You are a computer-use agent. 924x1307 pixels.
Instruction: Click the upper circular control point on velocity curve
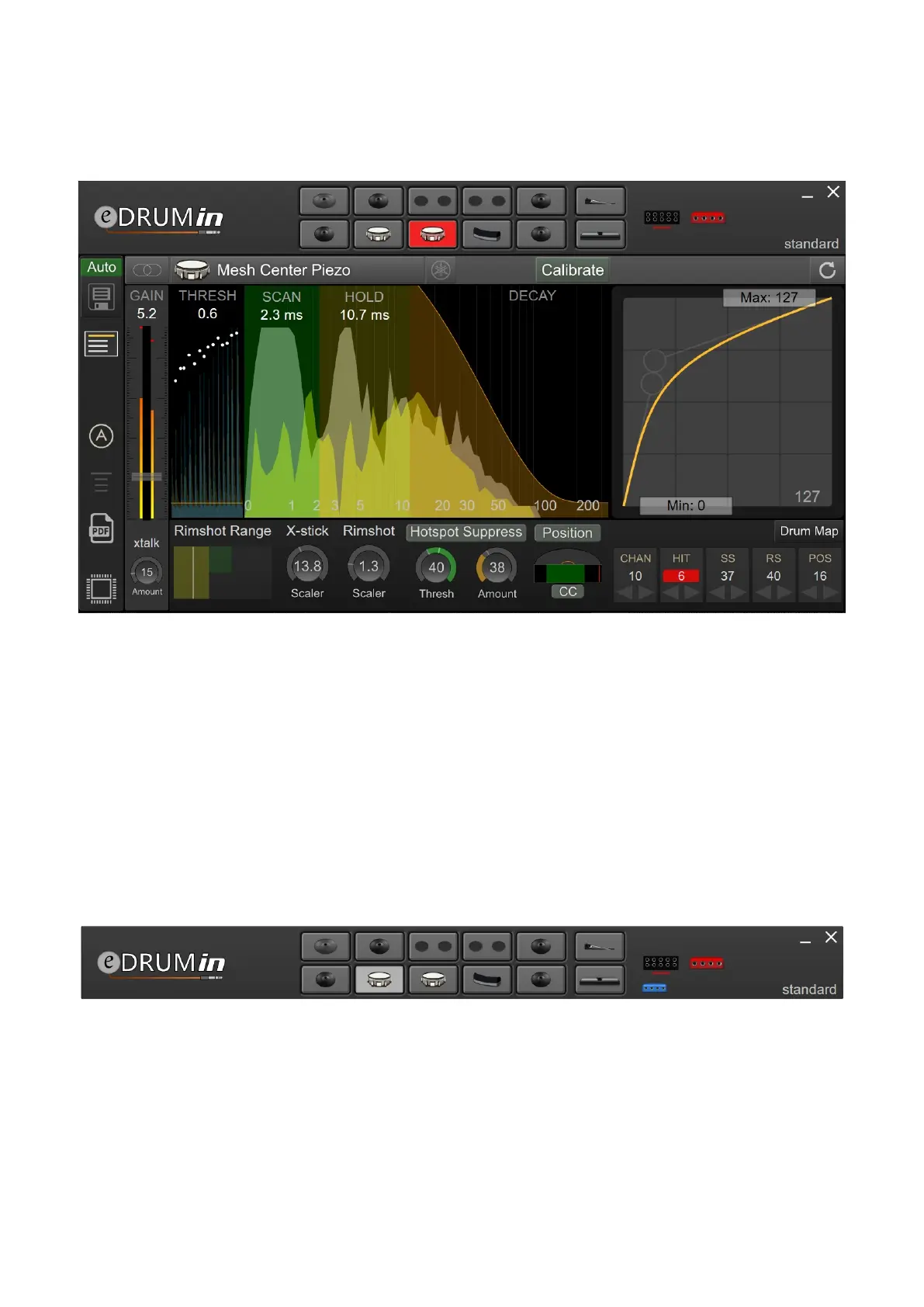[x=655, y=361]
